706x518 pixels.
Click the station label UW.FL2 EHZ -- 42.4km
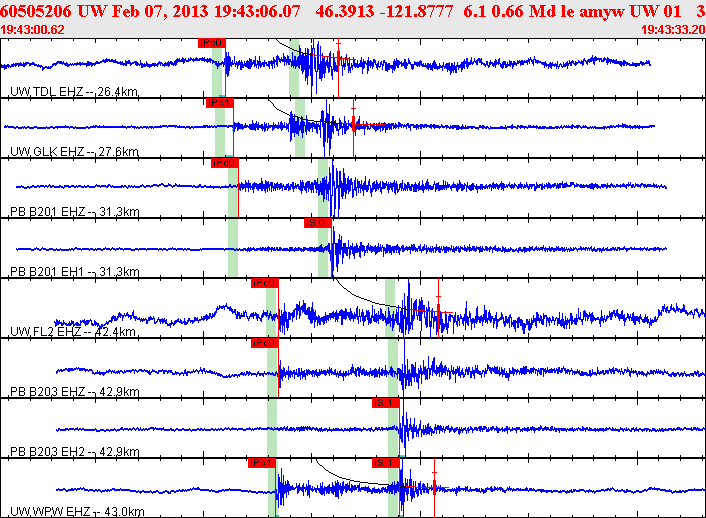[x=73, y=332]
